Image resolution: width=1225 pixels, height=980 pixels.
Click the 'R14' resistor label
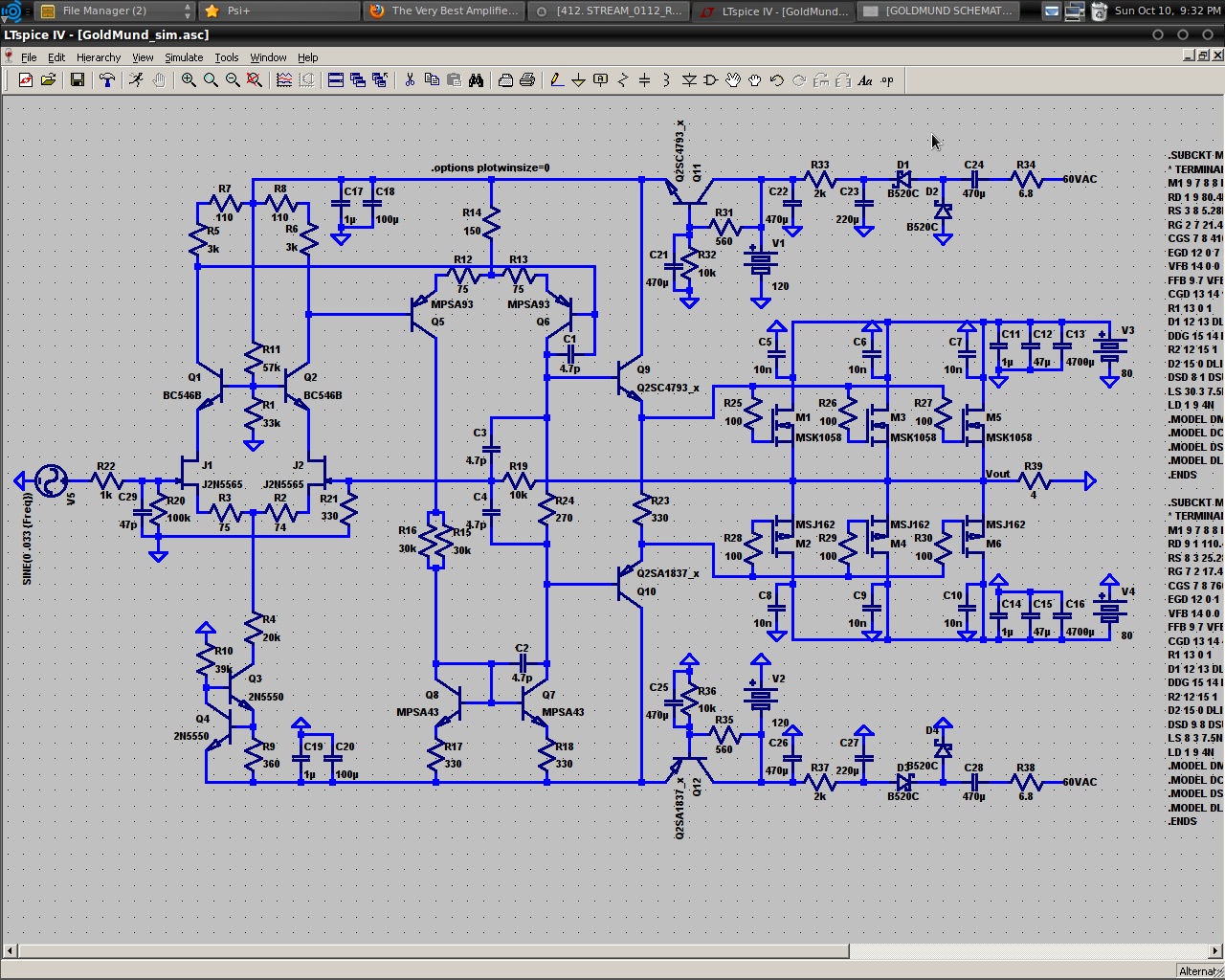click(472, 212)
